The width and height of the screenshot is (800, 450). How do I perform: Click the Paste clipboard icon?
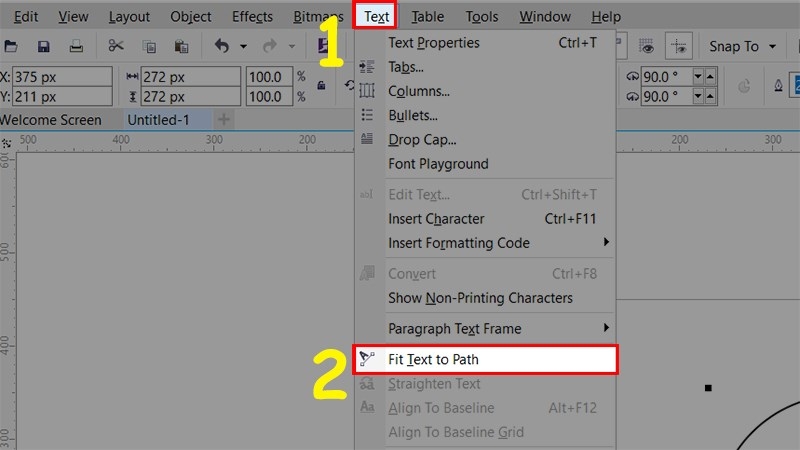click(x=181, y=46)
